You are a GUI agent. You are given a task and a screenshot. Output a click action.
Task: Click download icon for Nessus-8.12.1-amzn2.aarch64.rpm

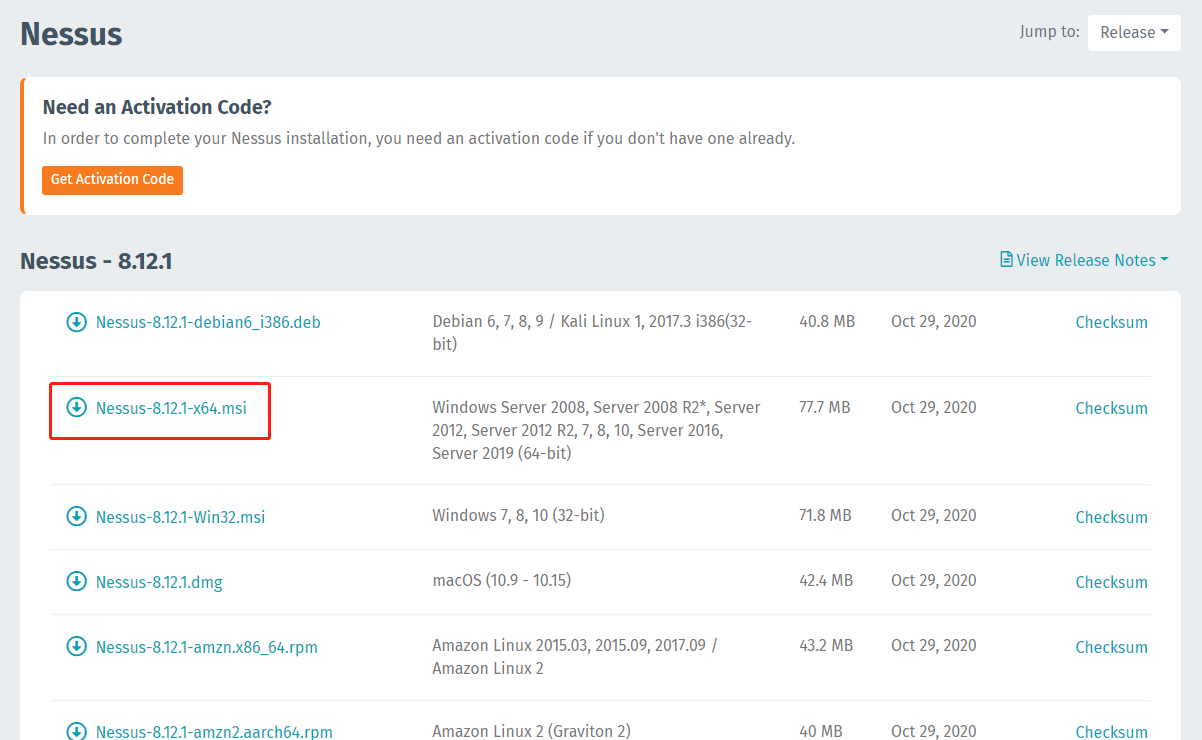click(x=76, y=731)
